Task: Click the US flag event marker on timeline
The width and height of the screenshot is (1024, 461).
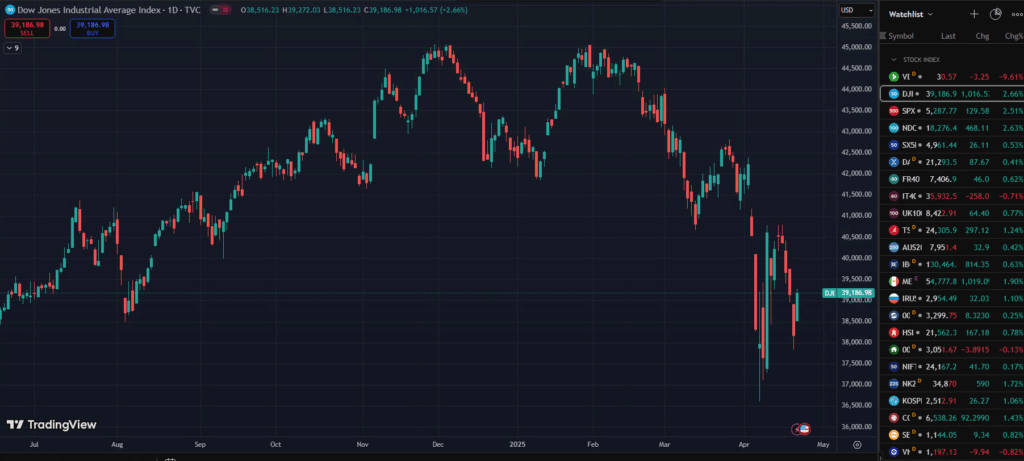Action: point(805,429)
